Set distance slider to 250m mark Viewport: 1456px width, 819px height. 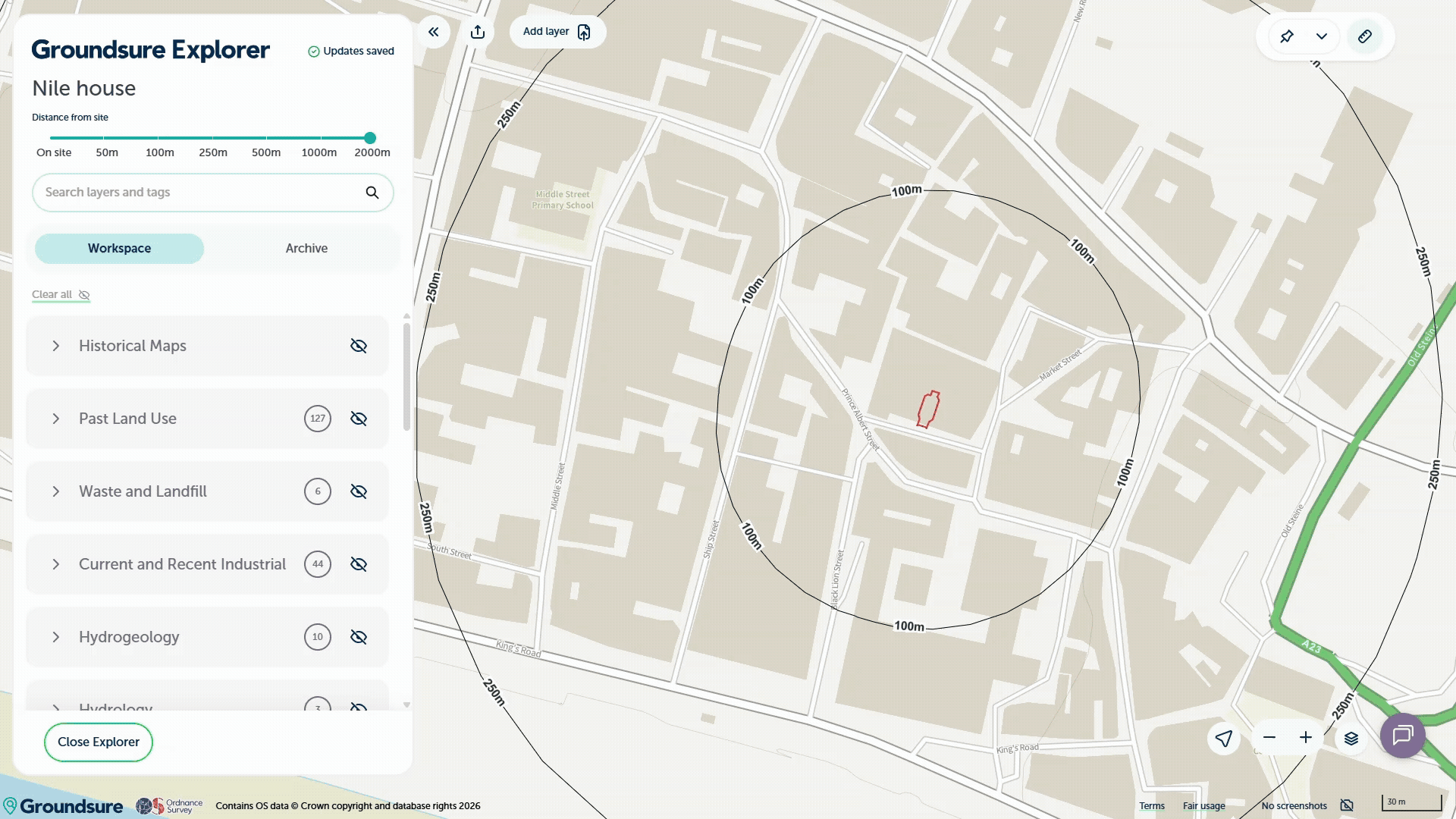point(213,138)
